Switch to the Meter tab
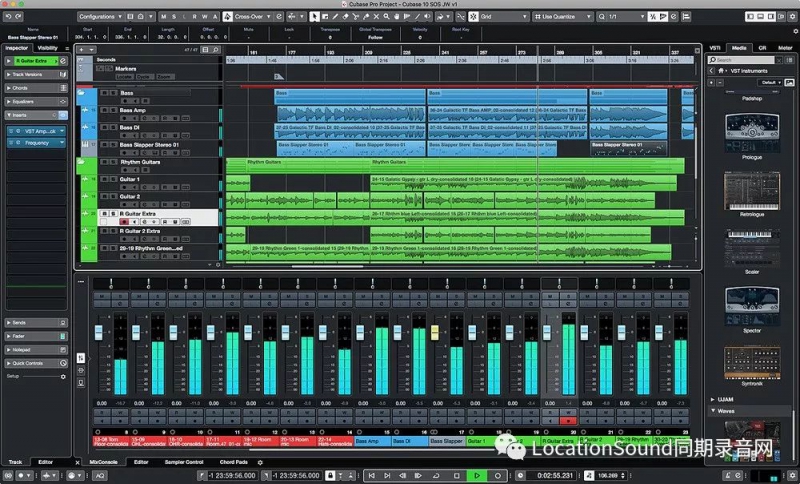 click(785, 48)
